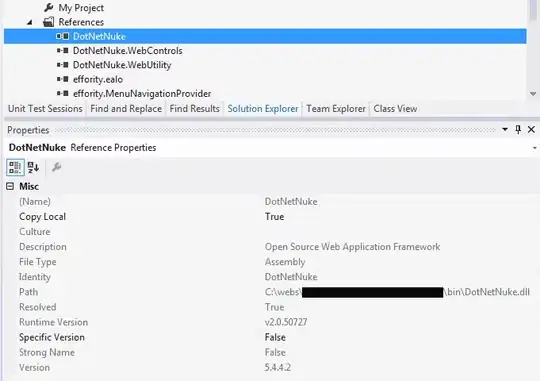Click the Identity property label
The width and height of the screenshot is (540, 381).
35,277
